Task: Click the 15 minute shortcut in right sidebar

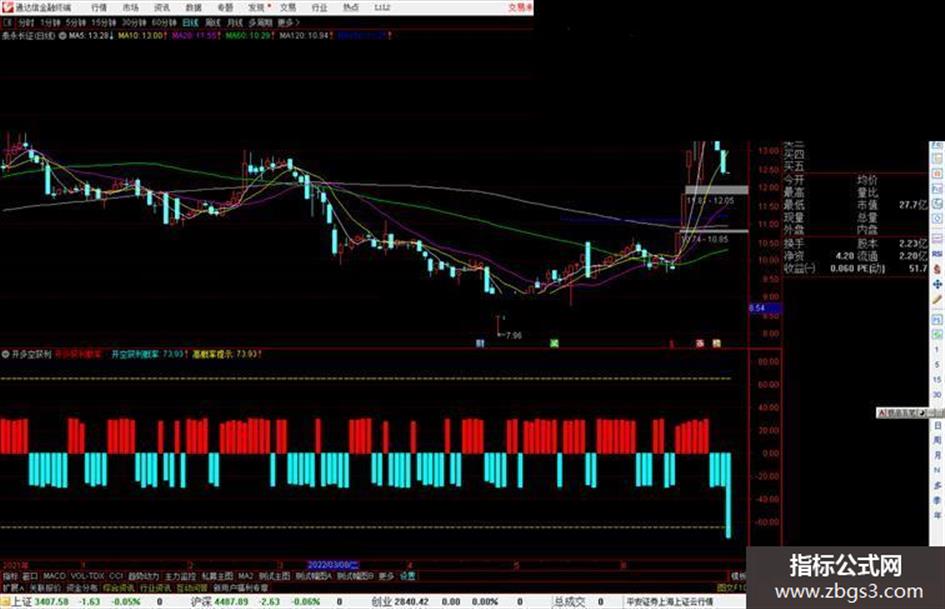Action: pos(937,379)
